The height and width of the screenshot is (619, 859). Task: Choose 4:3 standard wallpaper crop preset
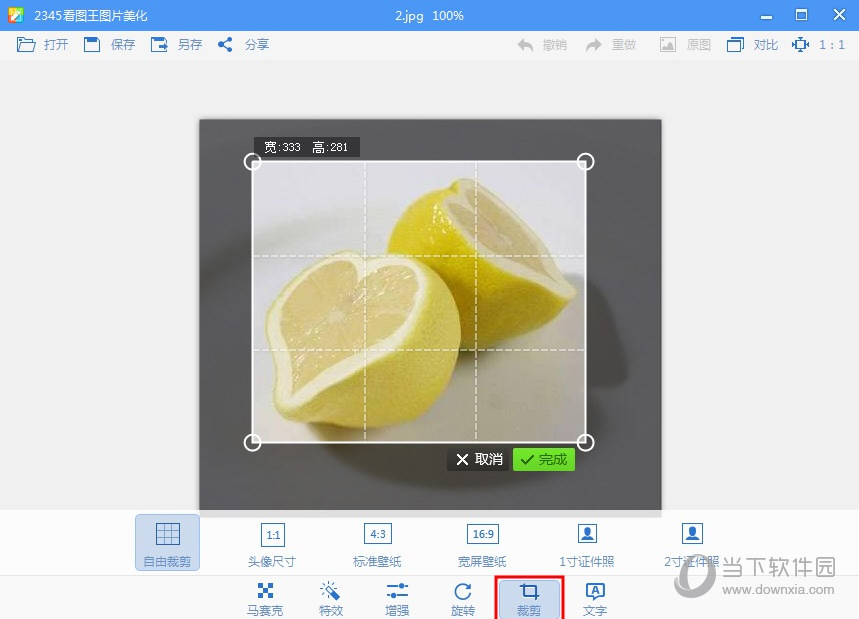pyautogui.click(x=377, y=542)
